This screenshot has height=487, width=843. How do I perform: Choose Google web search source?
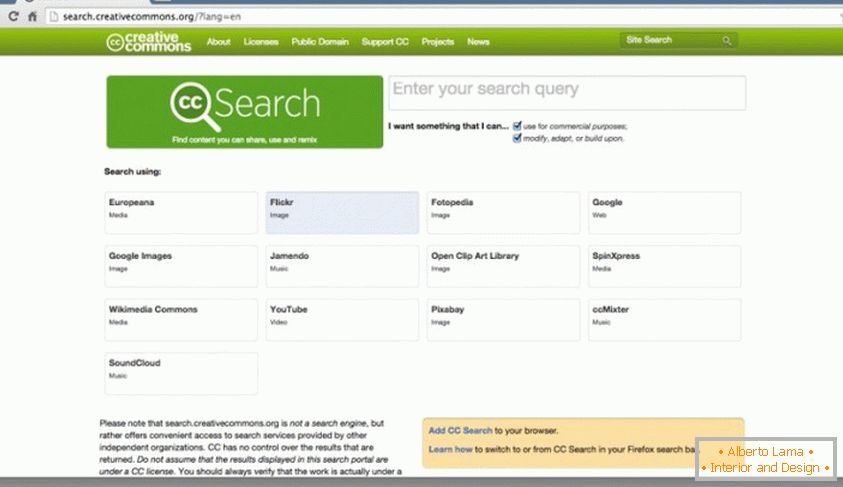[x=665, y=212]
